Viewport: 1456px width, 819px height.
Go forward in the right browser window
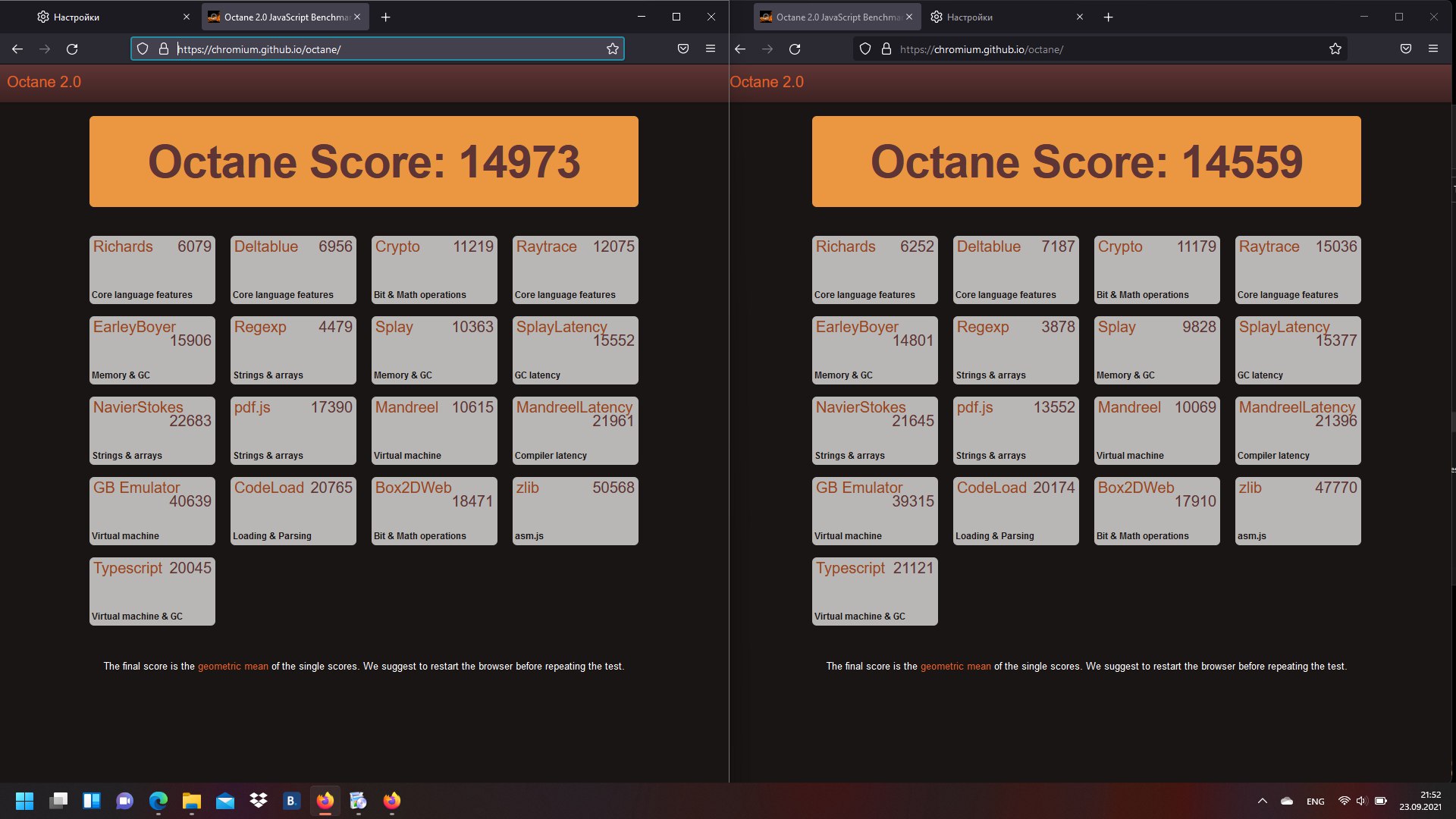coord(767,49)
